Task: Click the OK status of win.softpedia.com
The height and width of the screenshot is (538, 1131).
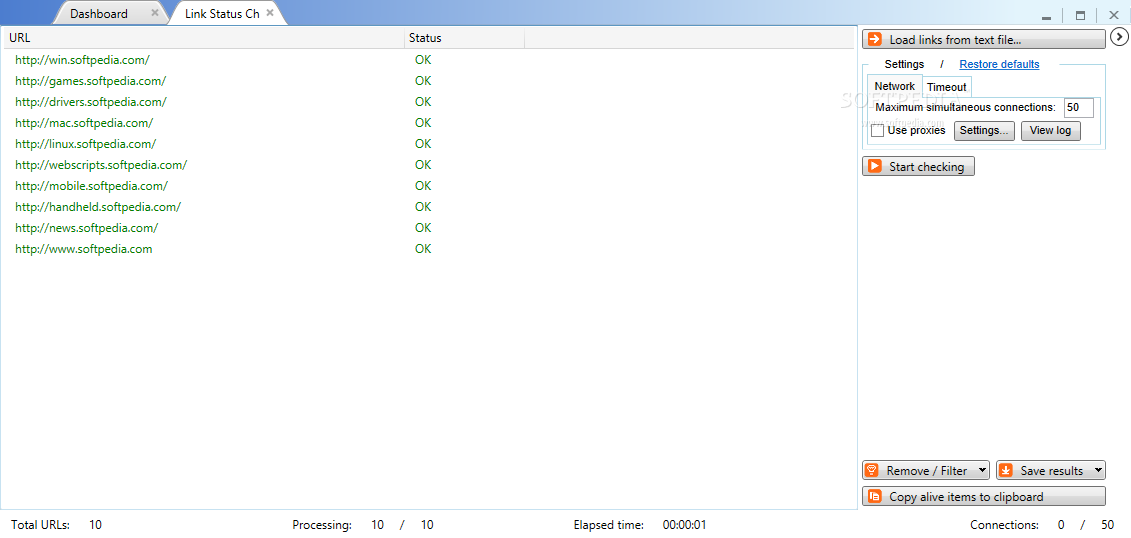Action: [423, 60]
